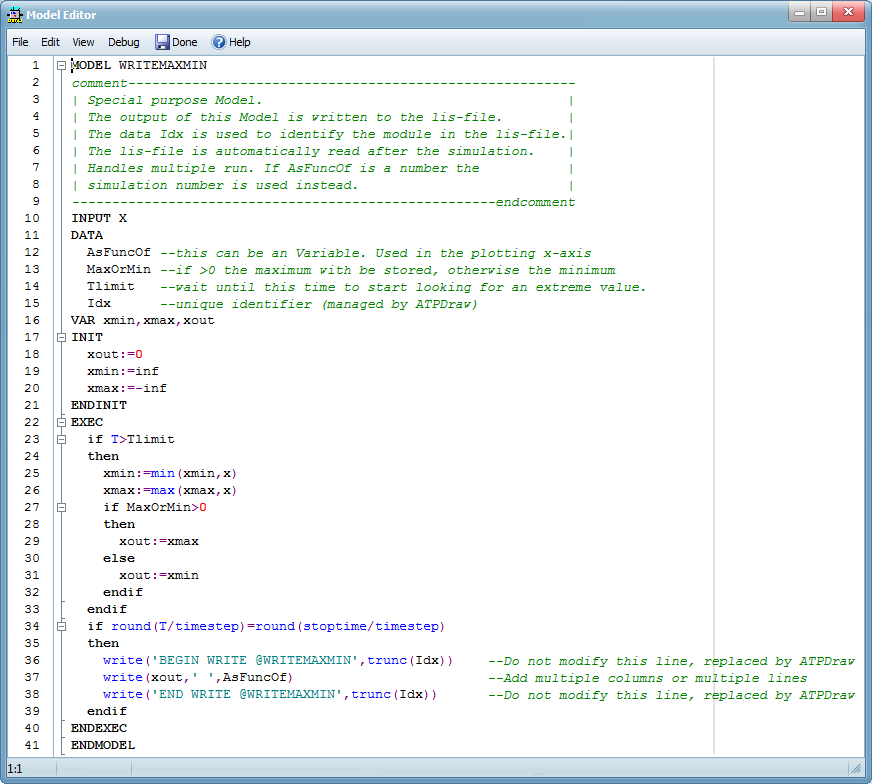Collapse the 'if MaxOrMin>0' fold marker
The width and height of the screenshot is (872, 784).
[62, 508]
